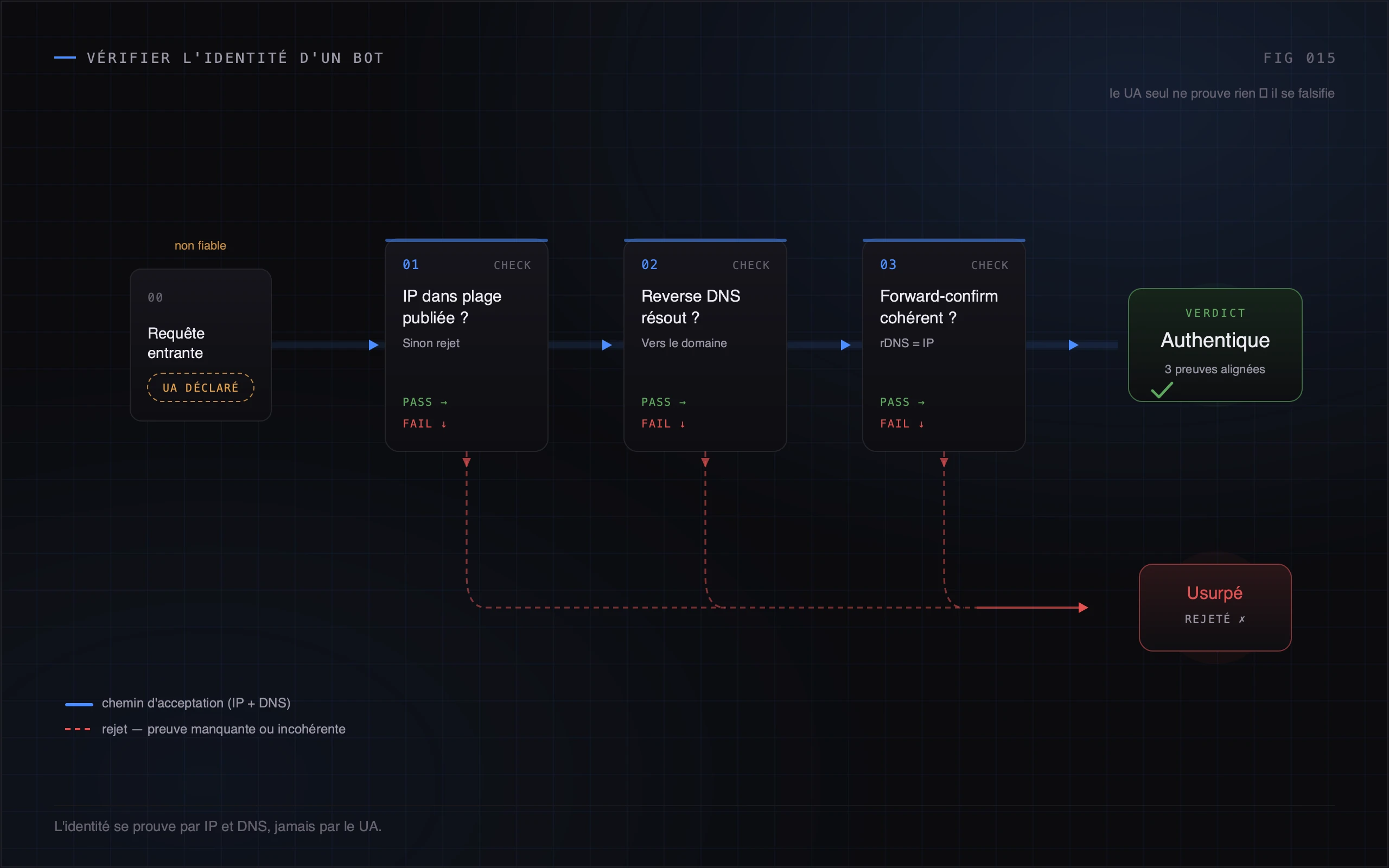Click the 'IP dans plage publiée ?' heading
Viewport: 1389px width, 868px height.
[452, 307]
